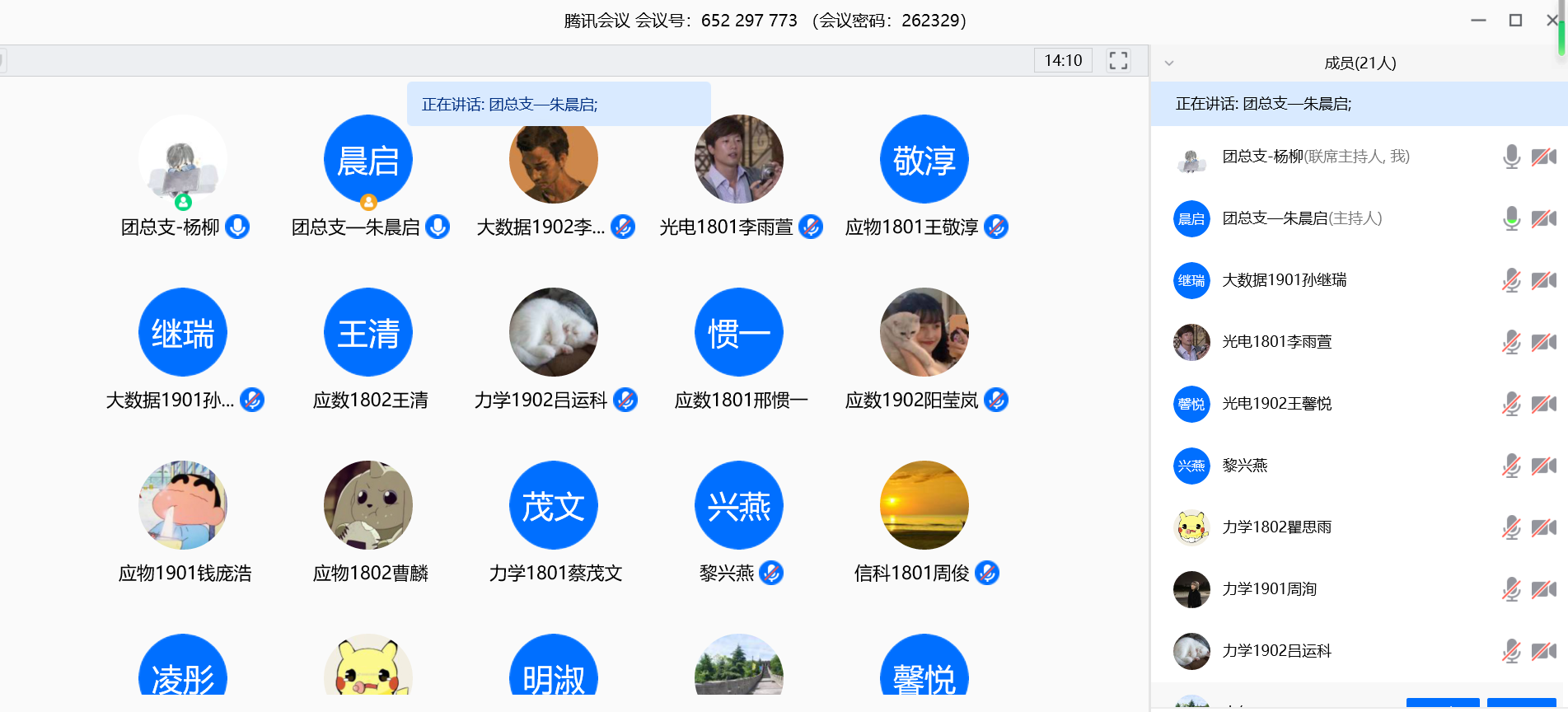Image resolution: width=1568 pixels, height=712 pixels.
Task: Unmute 大数据1901孙继瑞 in member list
Action: point(1511,280)
